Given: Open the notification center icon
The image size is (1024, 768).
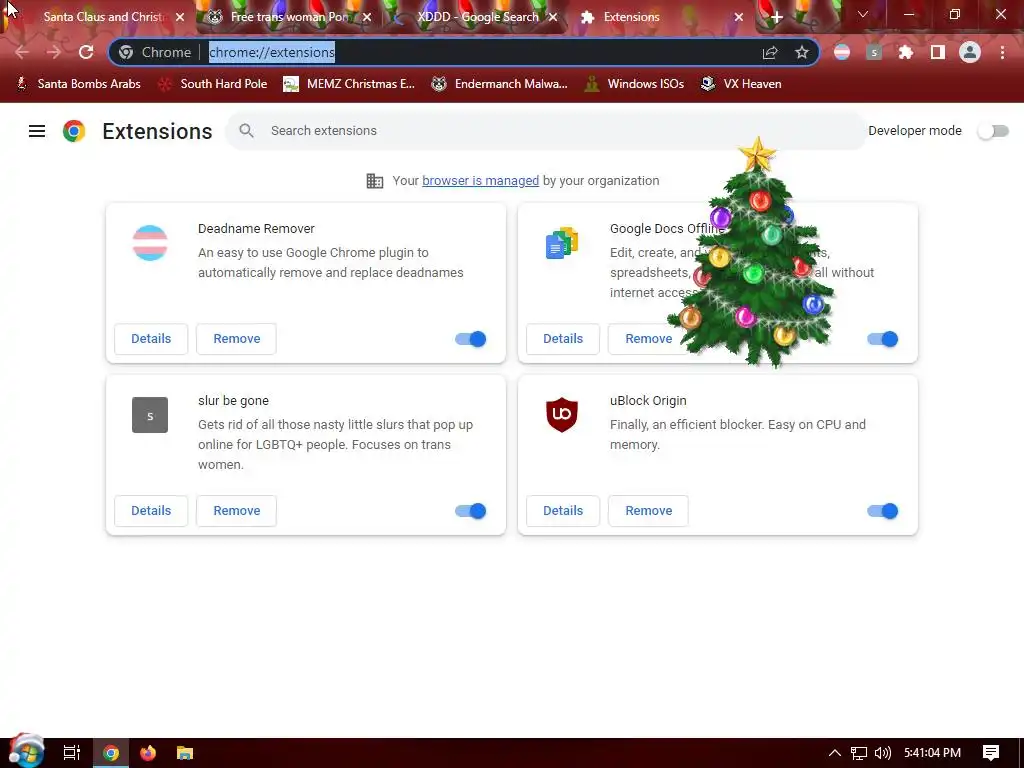Looking at the screenshot, I should point(991,753).
